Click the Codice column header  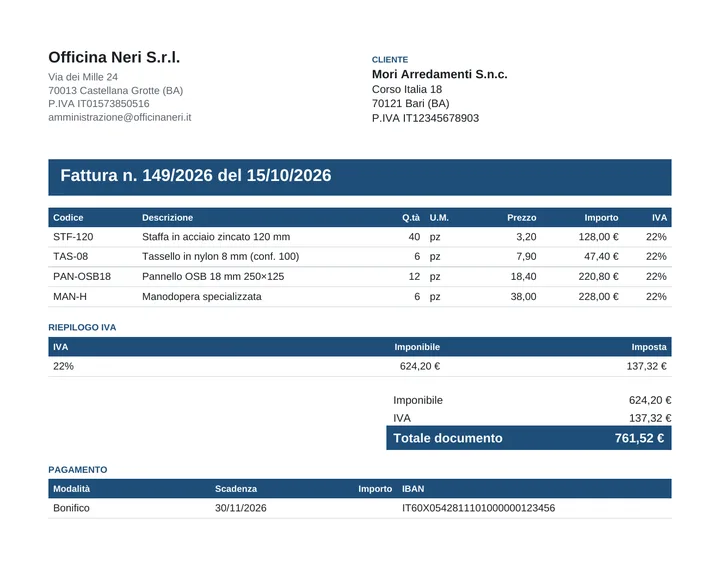coord(68,218)
